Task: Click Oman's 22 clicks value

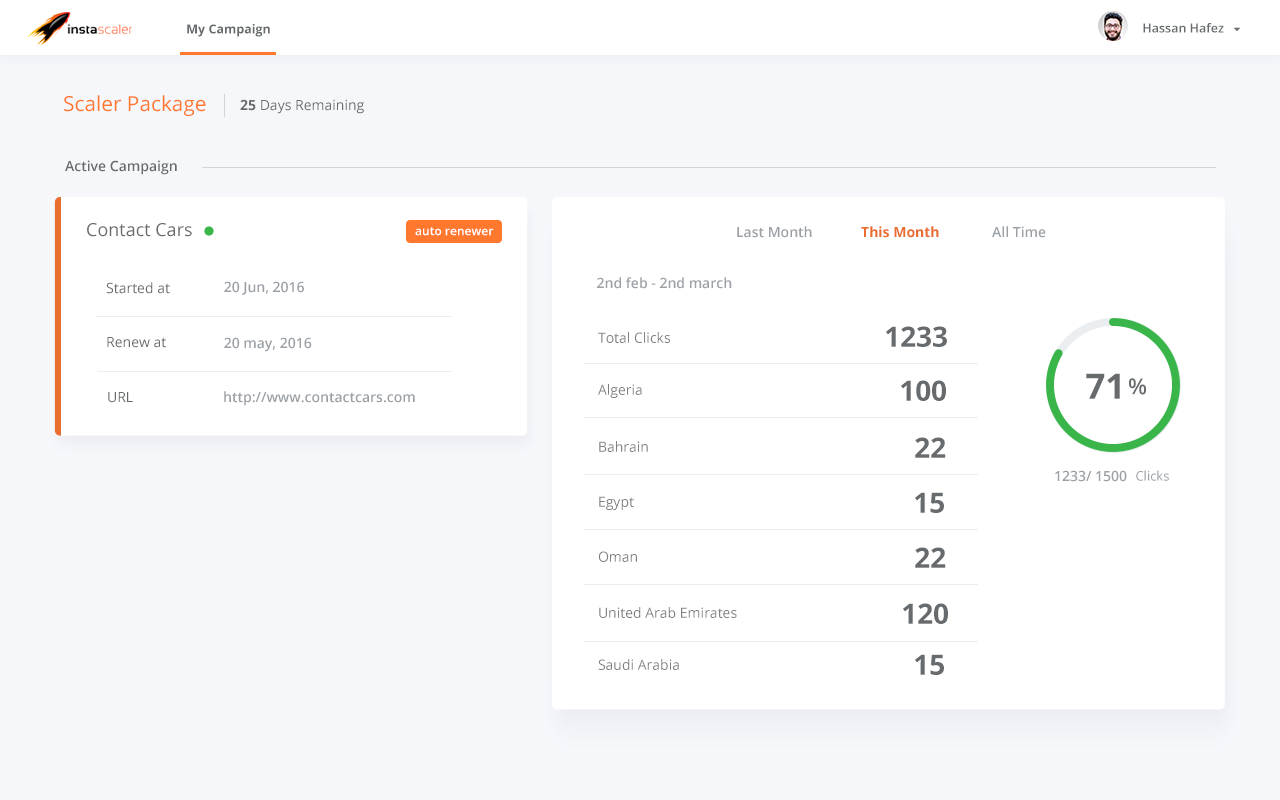Action: (930, 558)
